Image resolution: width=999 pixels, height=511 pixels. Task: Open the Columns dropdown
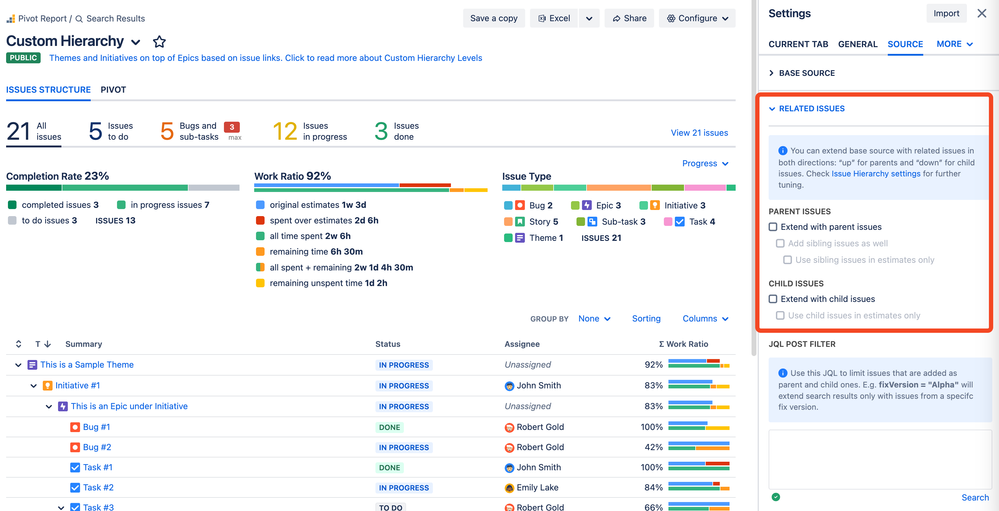click(705, 319)
